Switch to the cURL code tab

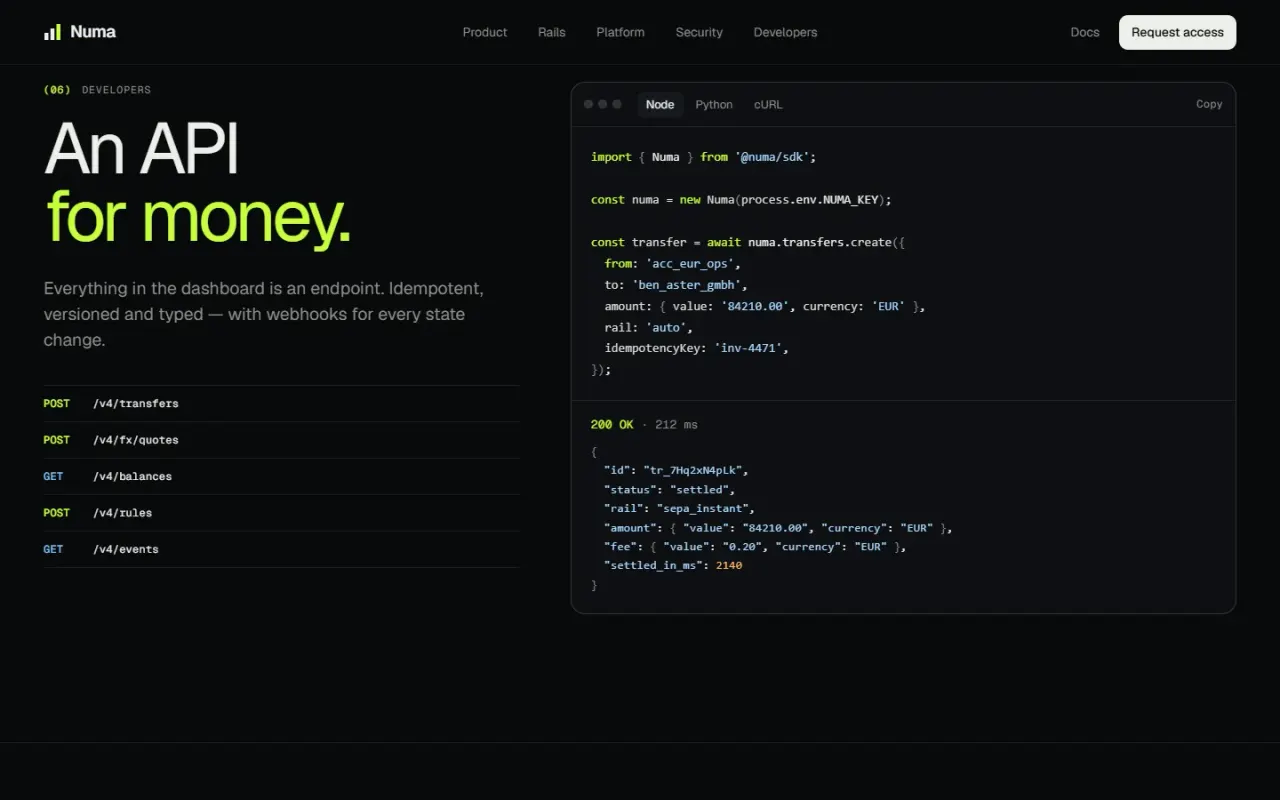tap(768, 104)
